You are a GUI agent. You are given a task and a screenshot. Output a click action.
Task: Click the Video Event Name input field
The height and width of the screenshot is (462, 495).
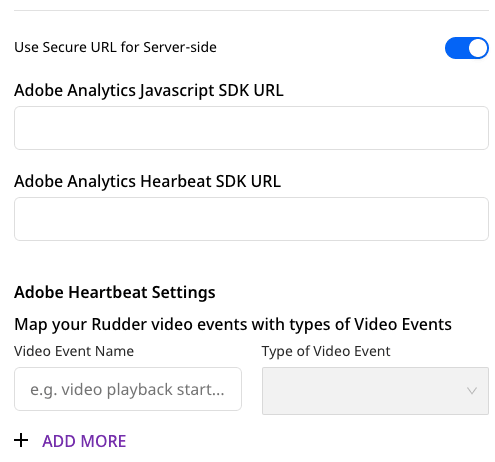tap(128, 389)
